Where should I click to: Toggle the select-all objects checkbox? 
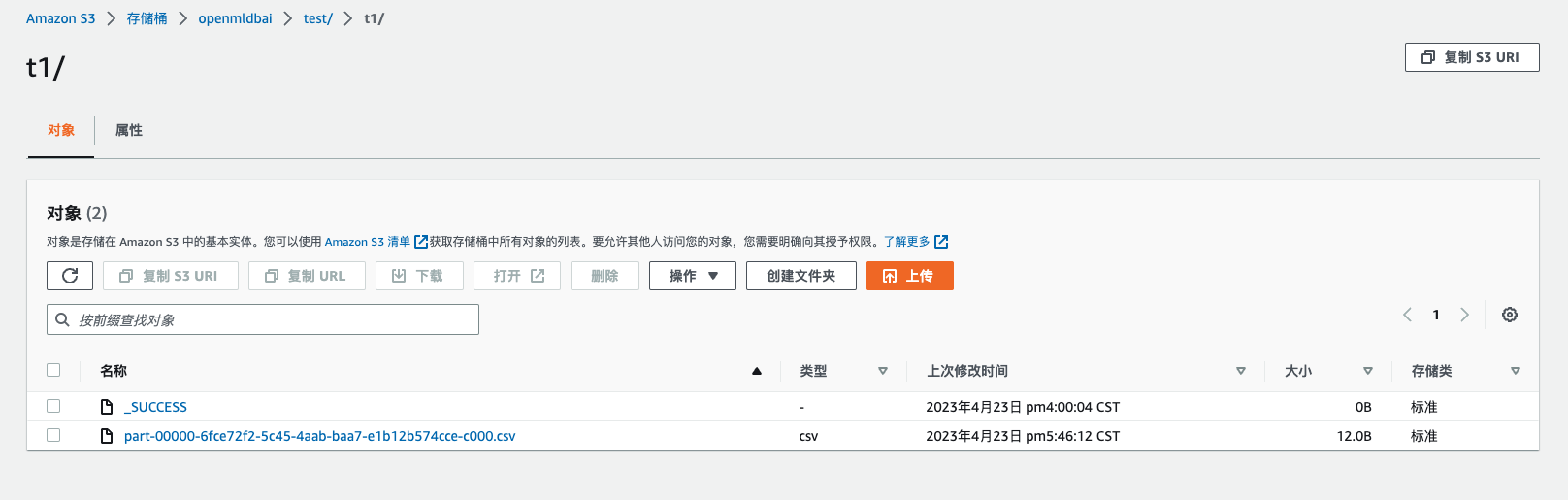click(x=53, y=370)
